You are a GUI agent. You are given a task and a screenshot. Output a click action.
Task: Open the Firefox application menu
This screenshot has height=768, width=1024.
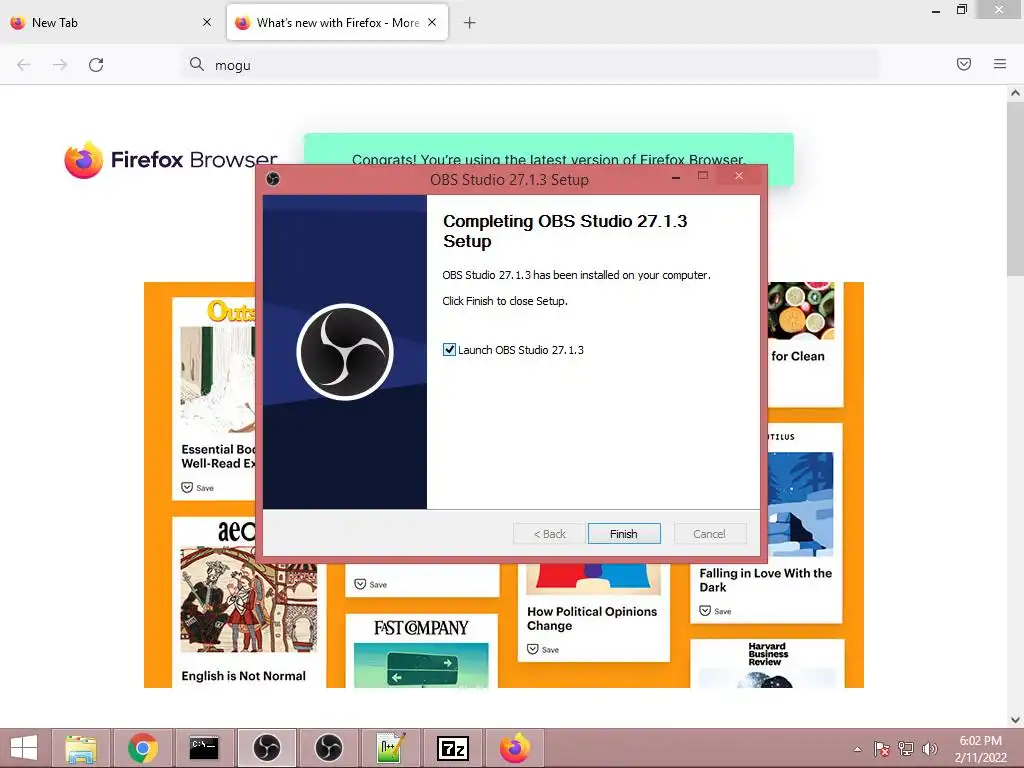(1000, 64)
